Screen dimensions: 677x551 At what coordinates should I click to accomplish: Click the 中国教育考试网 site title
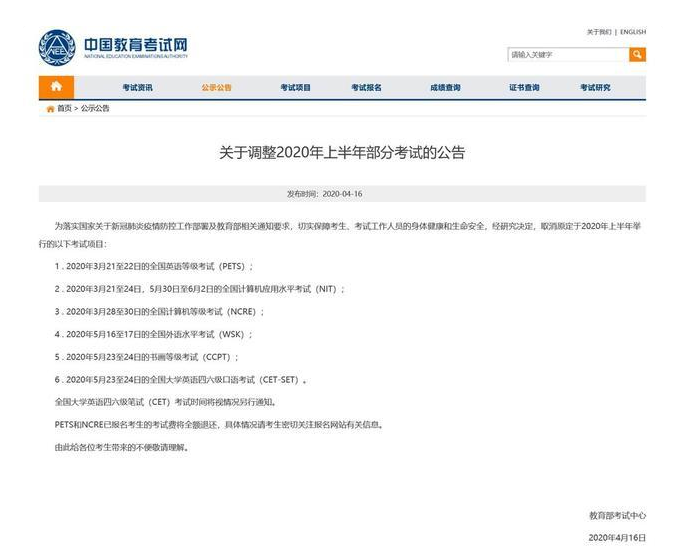(136, 44)
